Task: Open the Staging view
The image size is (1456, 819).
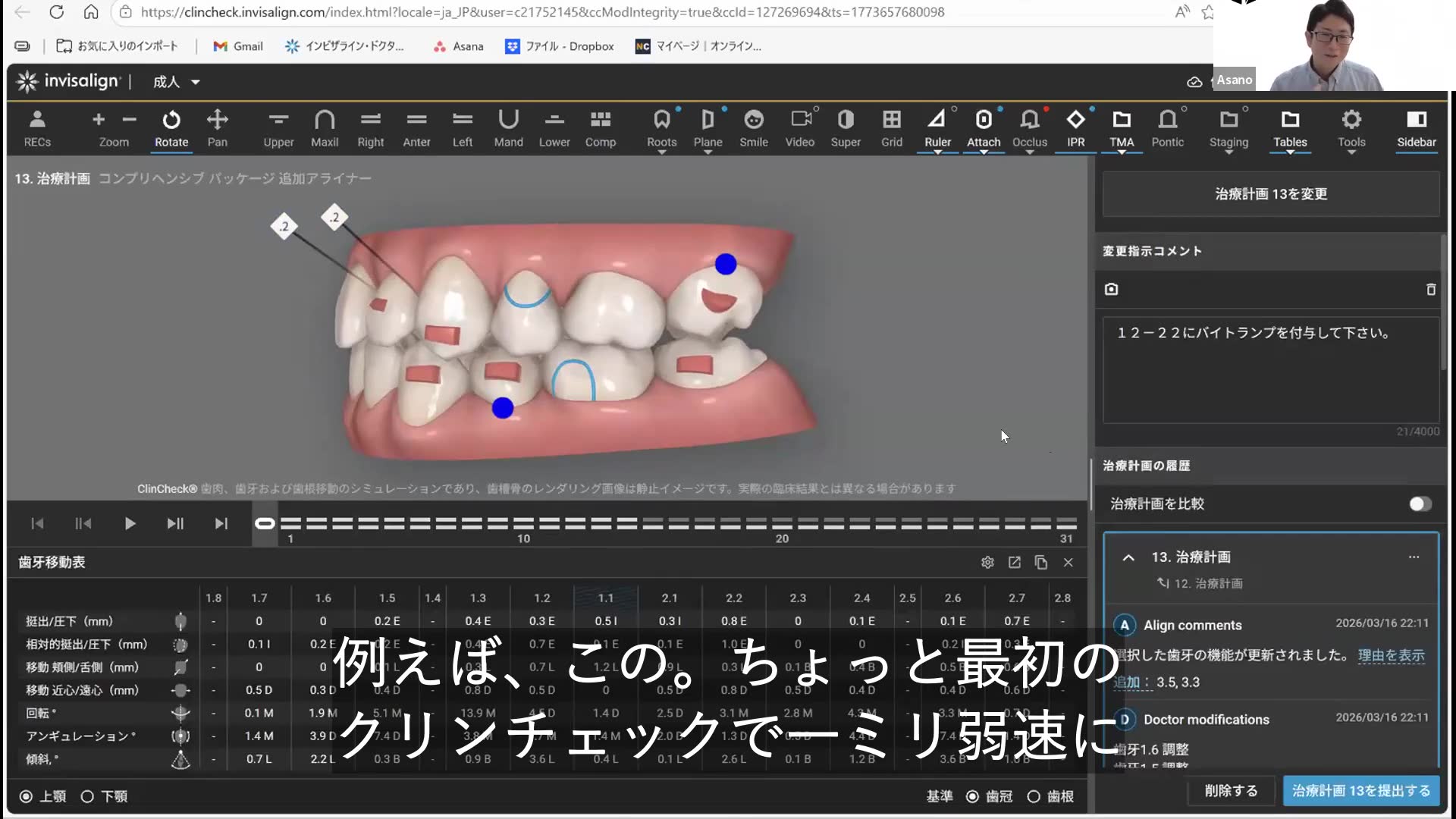Action: pyautogui.click(x=1228, y=129)
